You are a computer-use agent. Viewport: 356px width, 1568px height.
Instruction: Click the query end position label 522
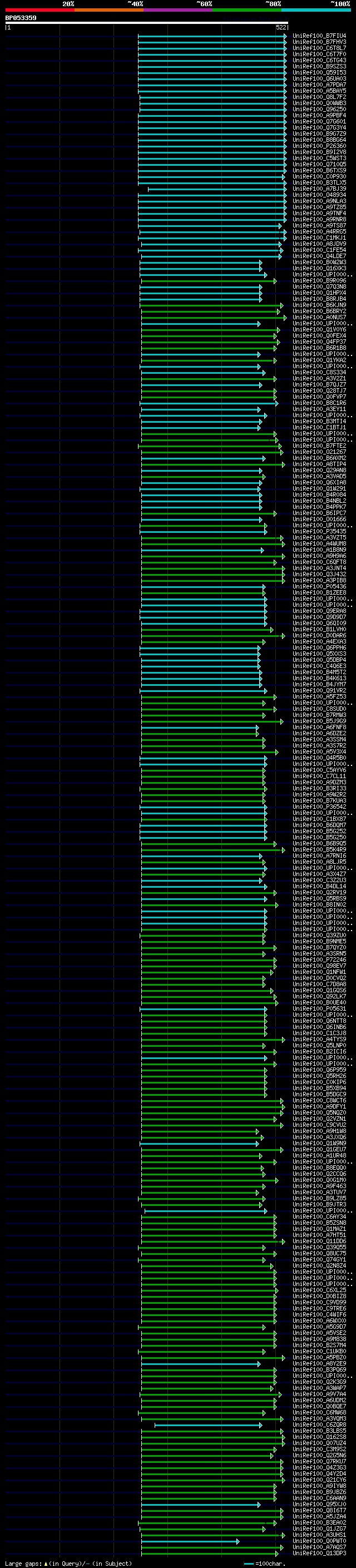tap(281, 27)
